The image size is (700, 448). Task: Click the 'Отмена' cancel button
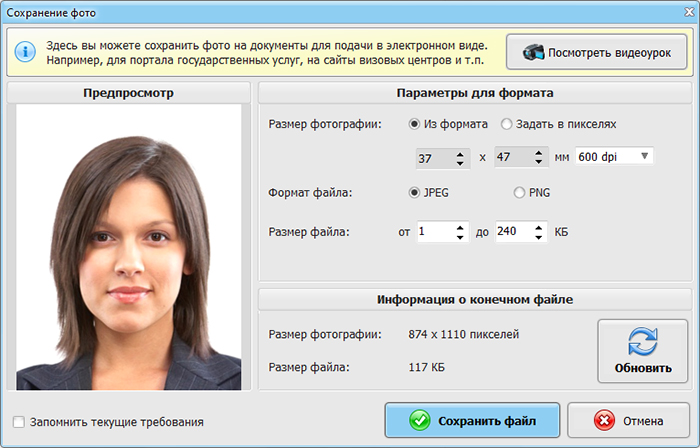[629, 420]
